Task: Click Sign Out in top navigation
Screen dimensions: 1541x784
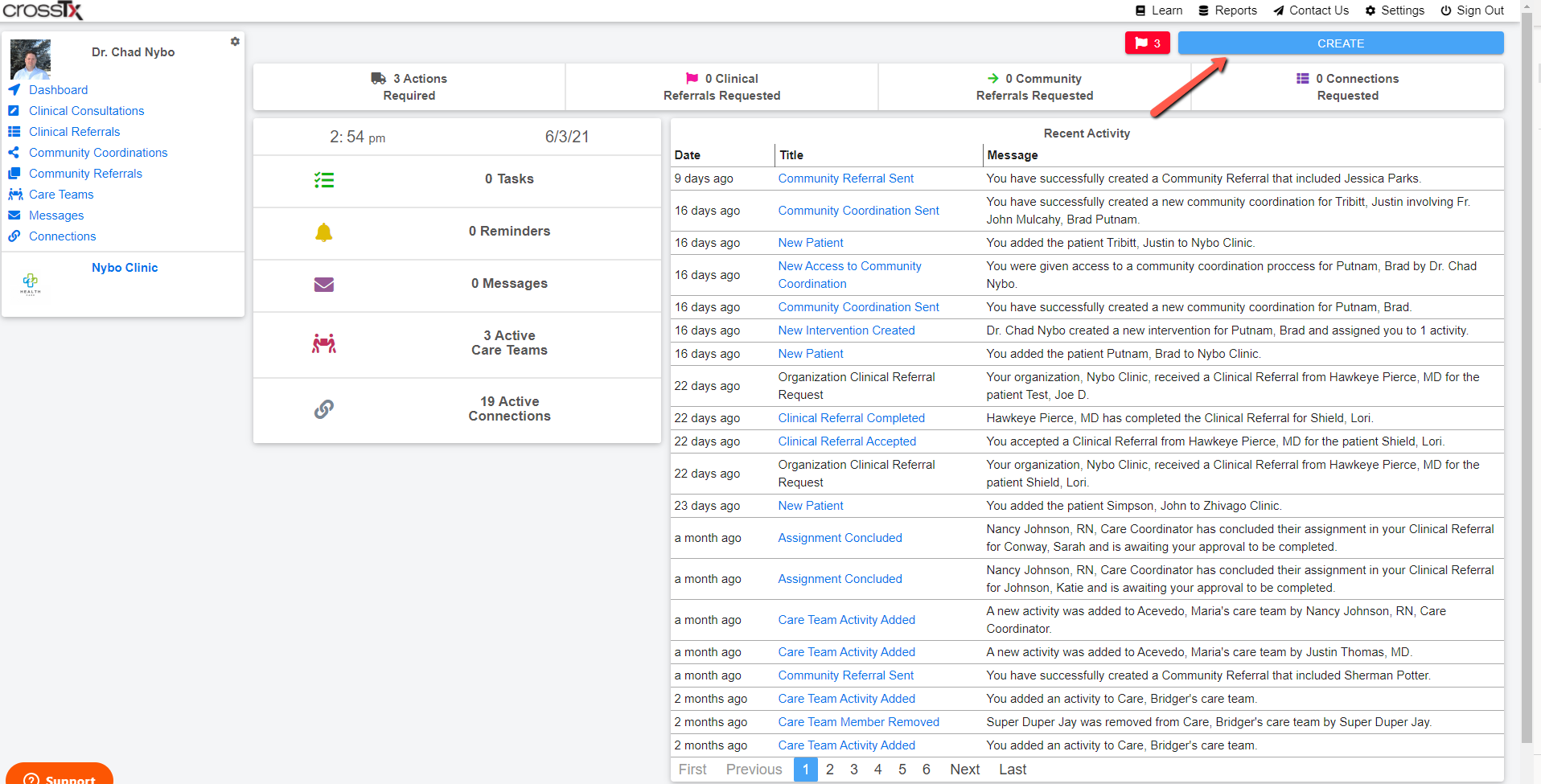Action: 1473,10
